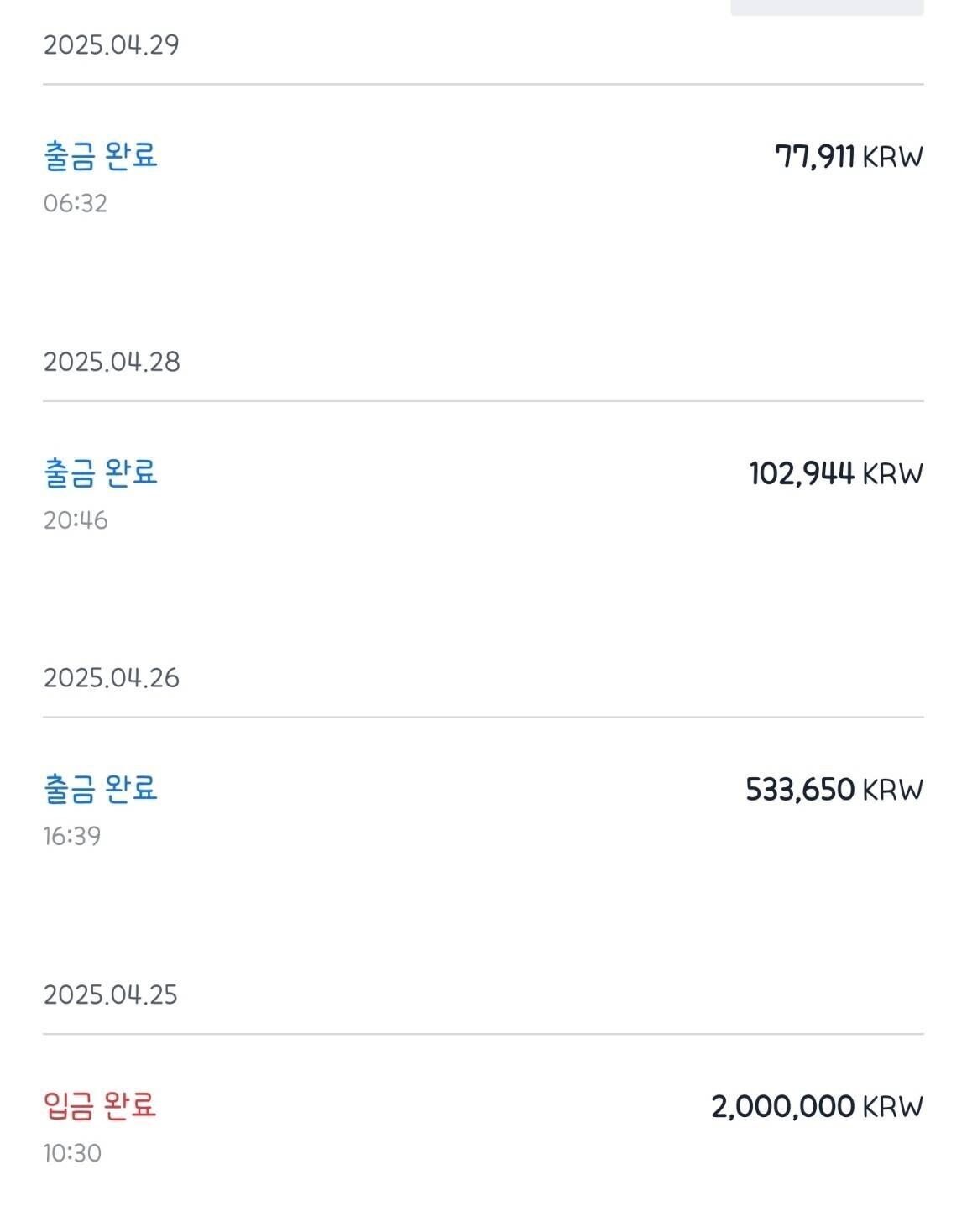This screenshot has height=1232, width=967.
Task: Tap the 06:32 timestamp
Action: (x=76, y=203)
